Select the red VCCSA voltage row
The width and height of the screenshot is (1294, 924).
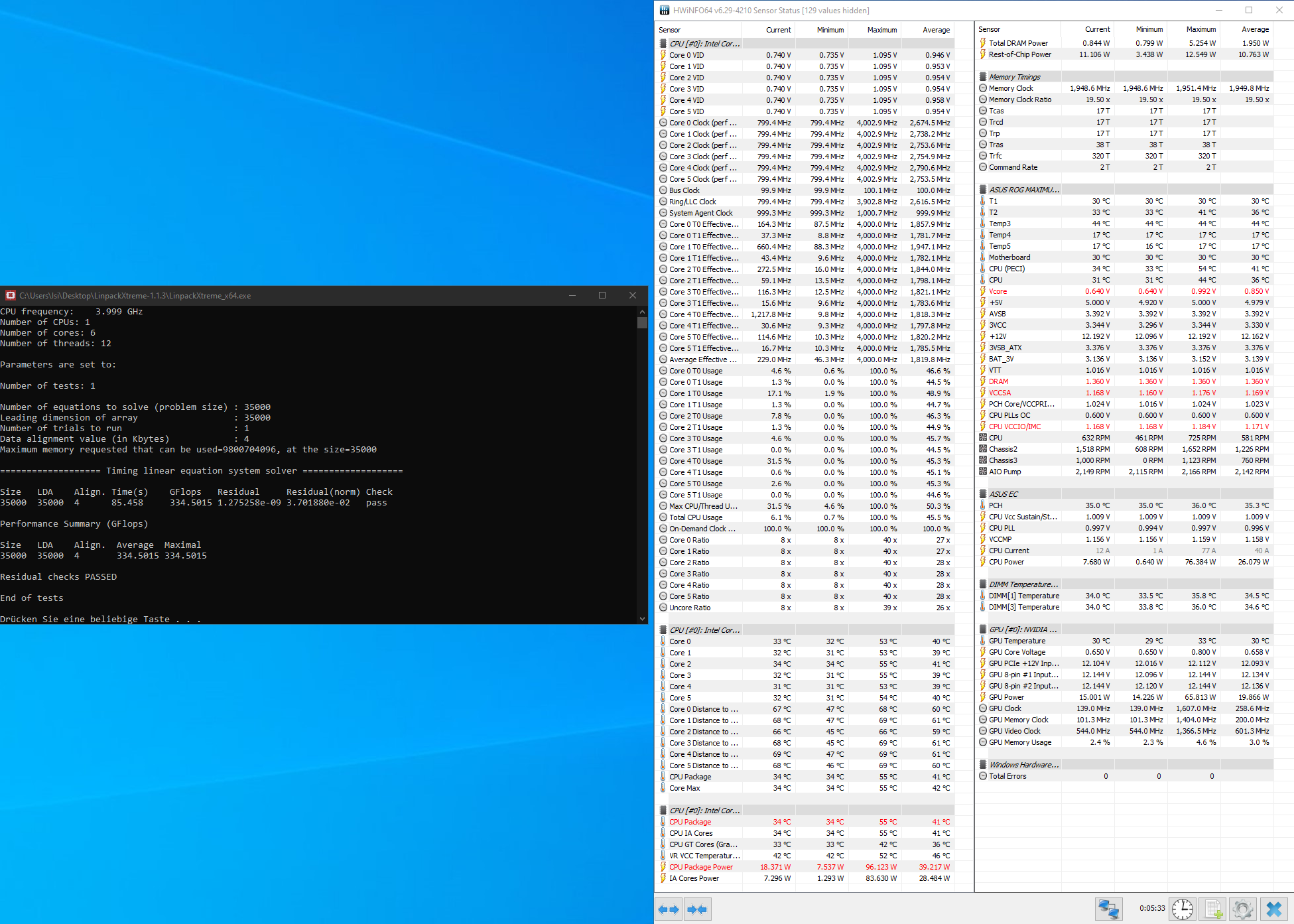pyautogui.click(x=1125, y=393)
